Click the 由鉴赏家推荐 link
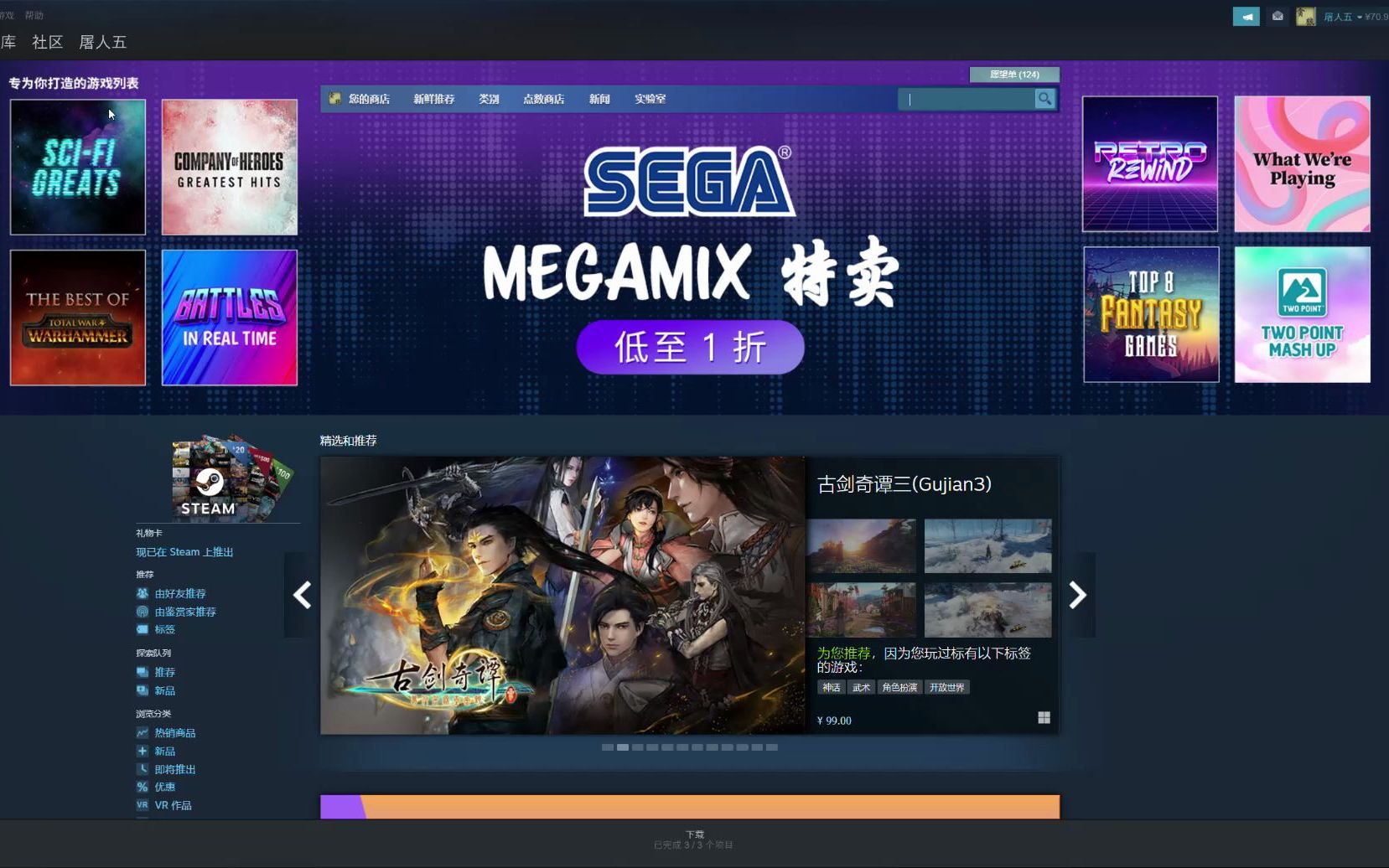Screen dimensions: 1389x868 [185, 612]
